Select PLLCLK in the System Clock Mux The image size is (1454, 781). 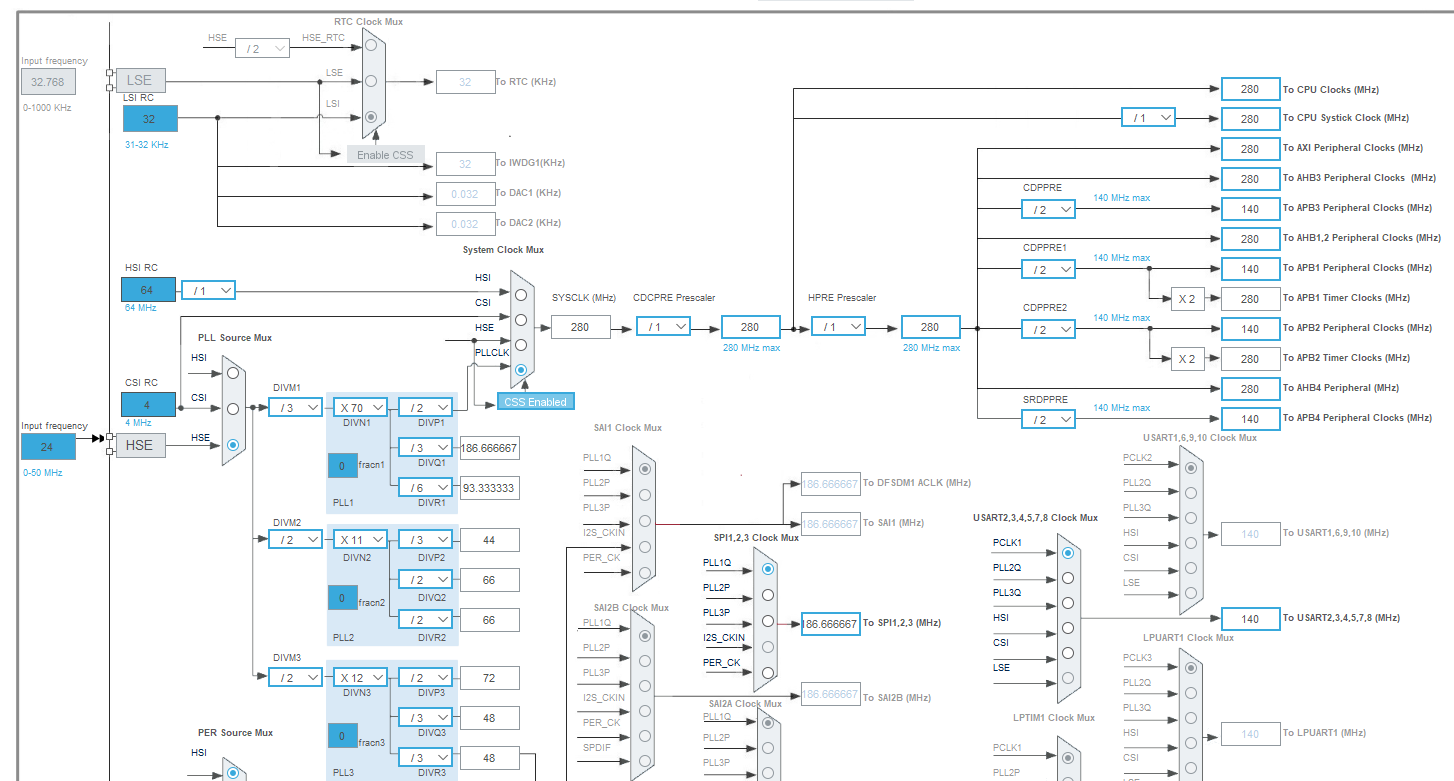pyautogui.click(x=521, y=370)
